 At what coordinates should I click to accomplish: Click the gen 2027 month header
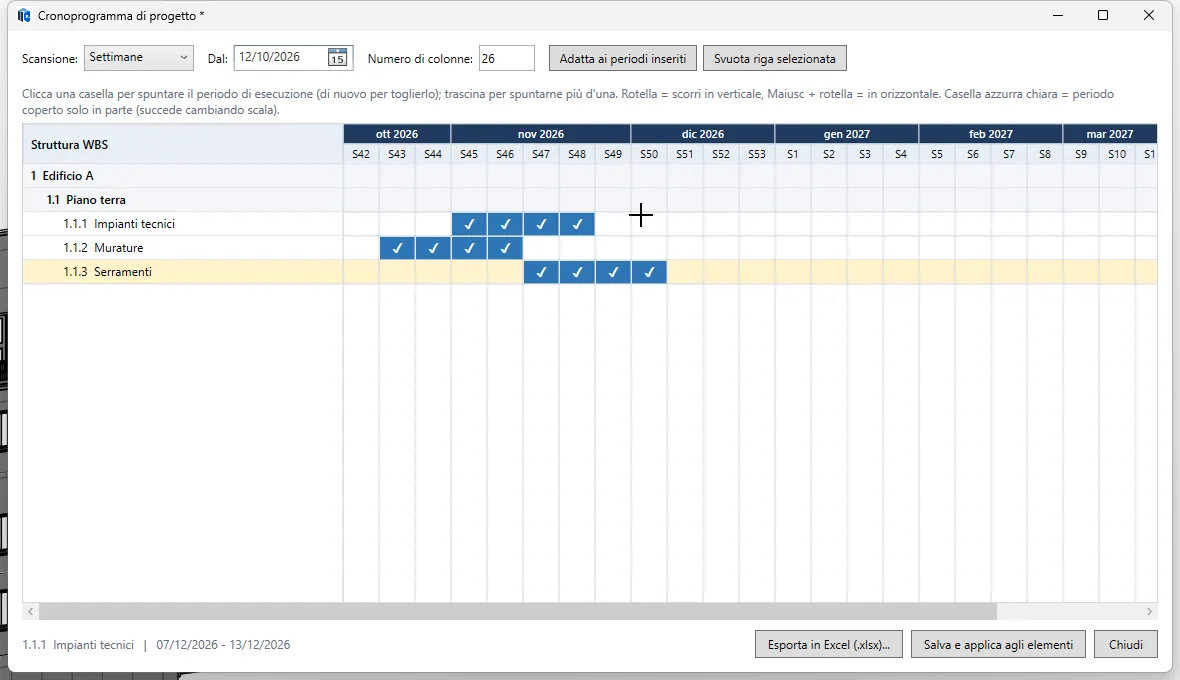[x=847, y=134]
